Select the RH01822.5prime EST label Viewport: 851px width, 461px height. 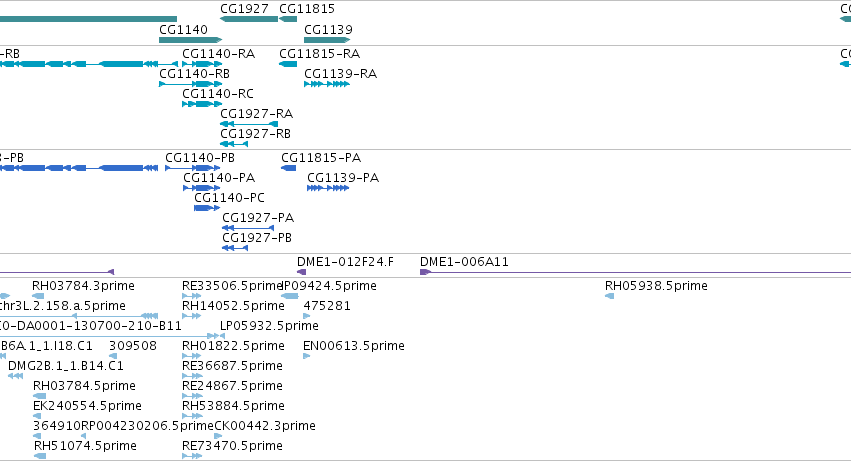(x=233, y=346)
